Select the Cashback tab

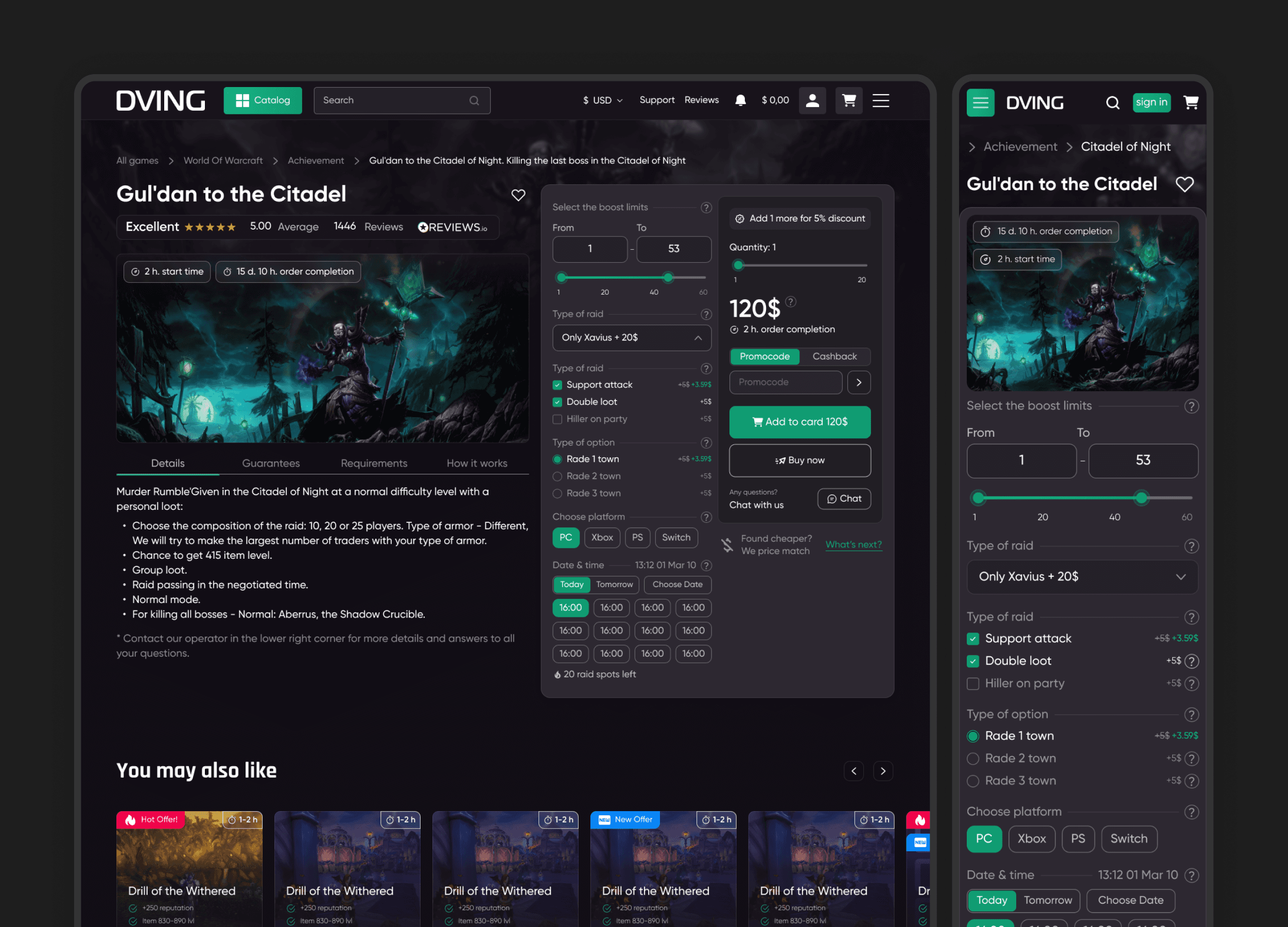tap(834, 356)
